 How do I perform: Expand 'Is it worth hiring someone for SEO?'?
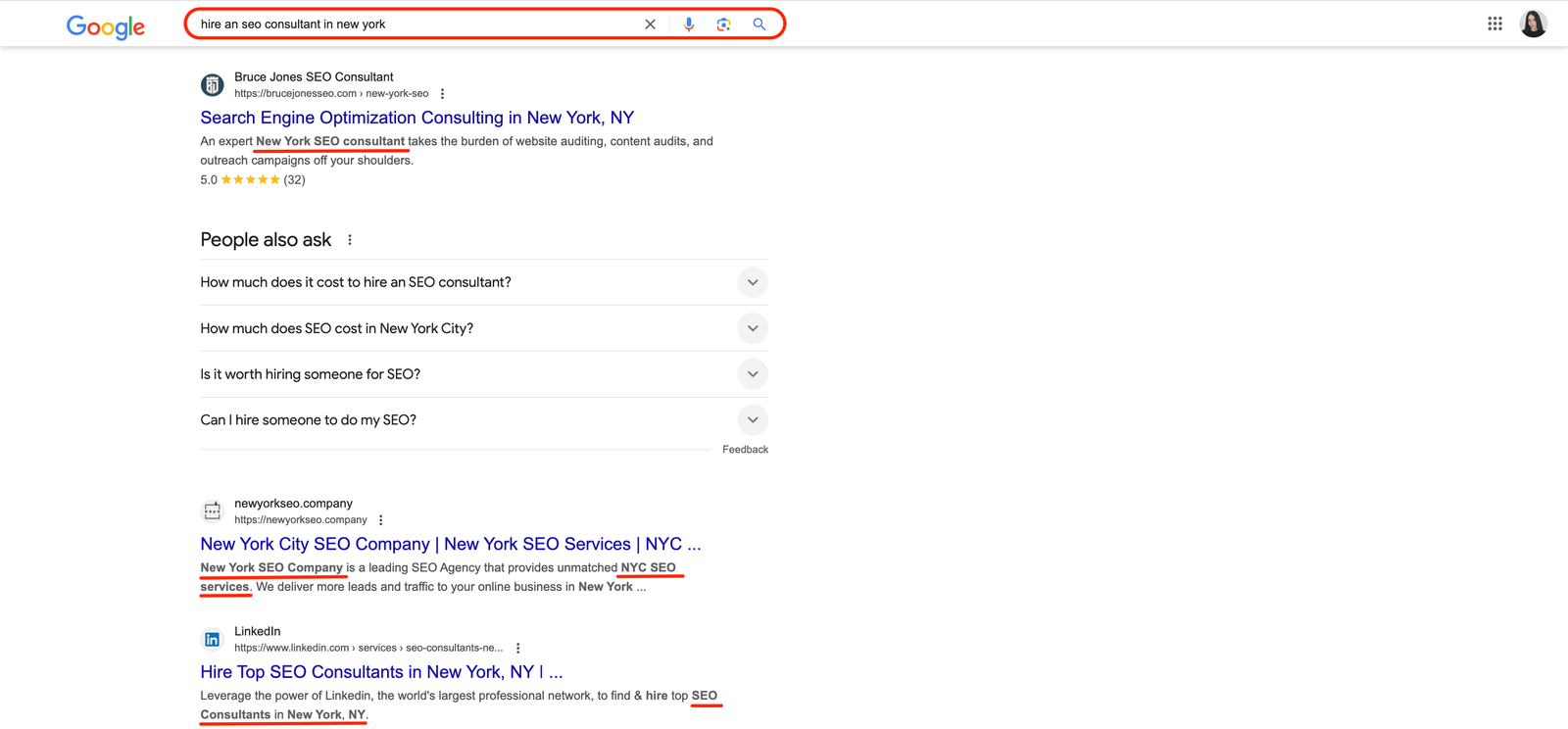[x=484, y=374]
